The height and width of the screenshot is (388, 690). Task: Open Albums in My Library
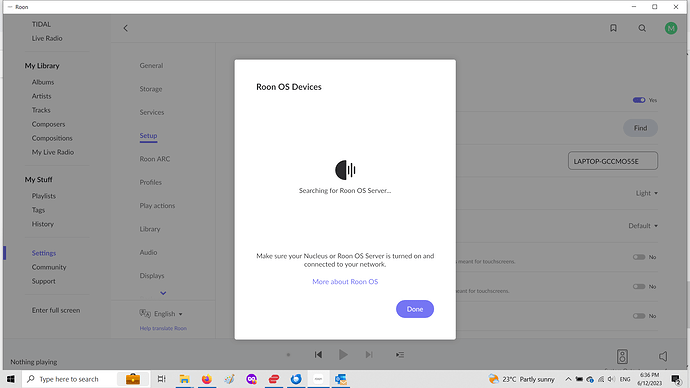43,82
